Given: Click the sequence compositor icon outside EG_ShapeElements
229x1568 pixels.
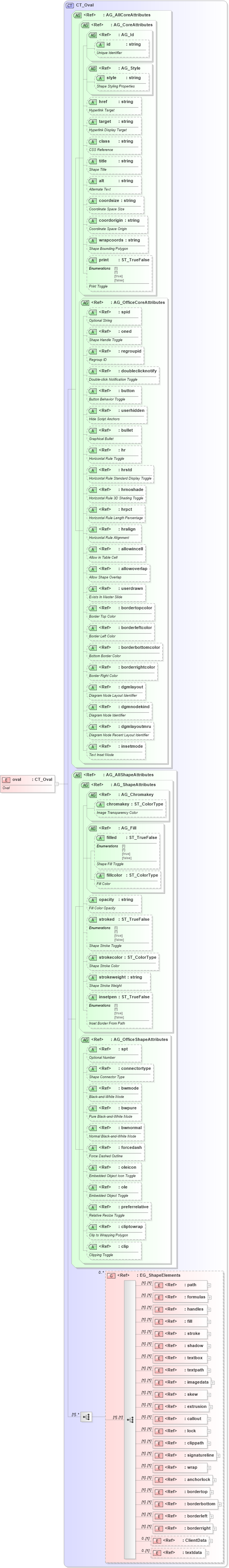Looking at the screenshot, I should point(86,1417).
